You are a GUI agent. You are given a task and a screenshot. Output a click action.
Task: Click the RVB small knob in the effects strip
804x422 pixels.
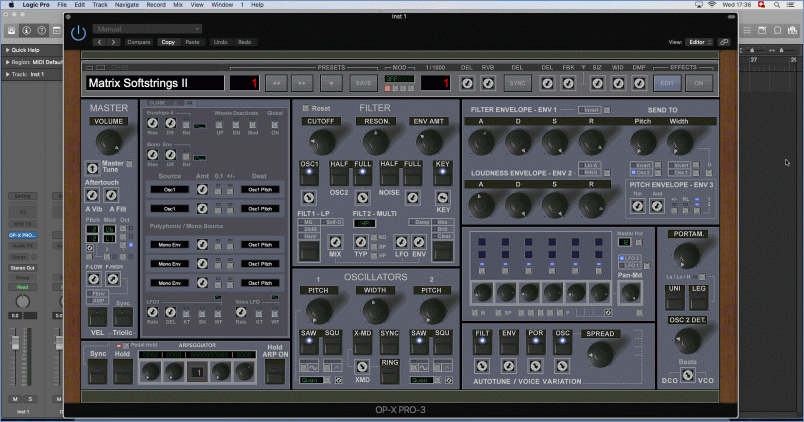(488, 83)
